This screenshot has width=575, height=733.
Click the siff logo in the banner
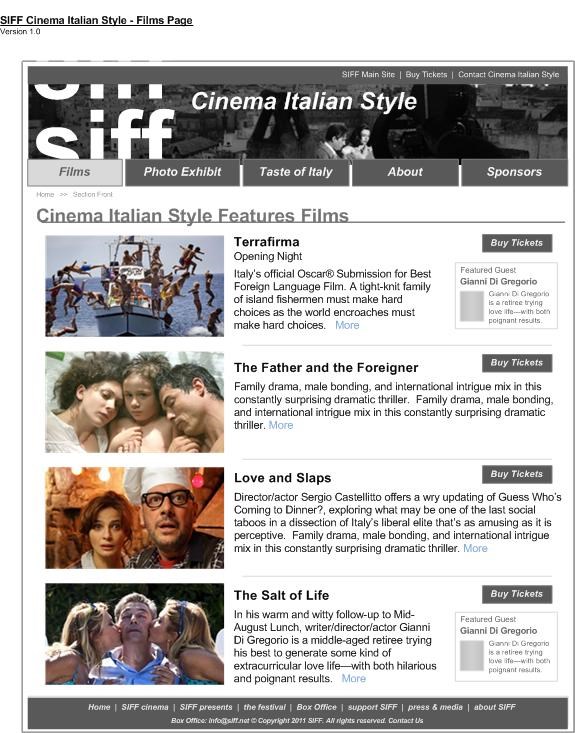105,122
